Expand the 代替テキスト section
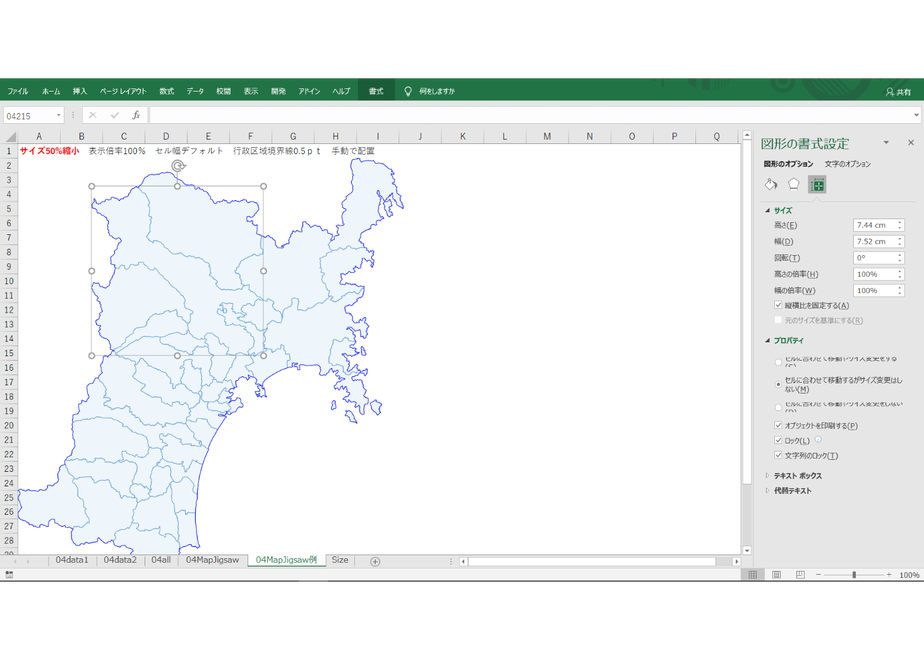The width and height of the screenshot is (924, 660). pyautogui.click(x=767, y=490)
